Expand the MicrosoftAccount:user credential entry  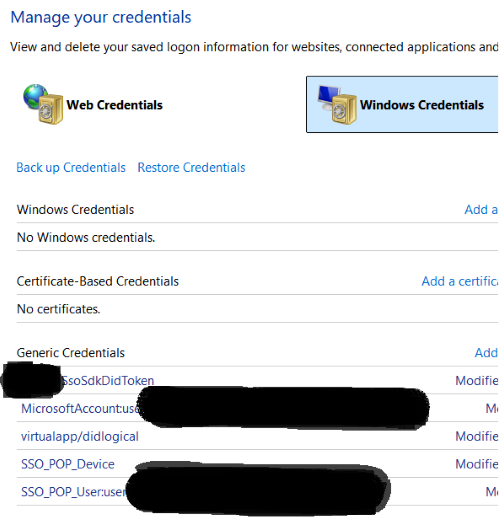point(80,408)
